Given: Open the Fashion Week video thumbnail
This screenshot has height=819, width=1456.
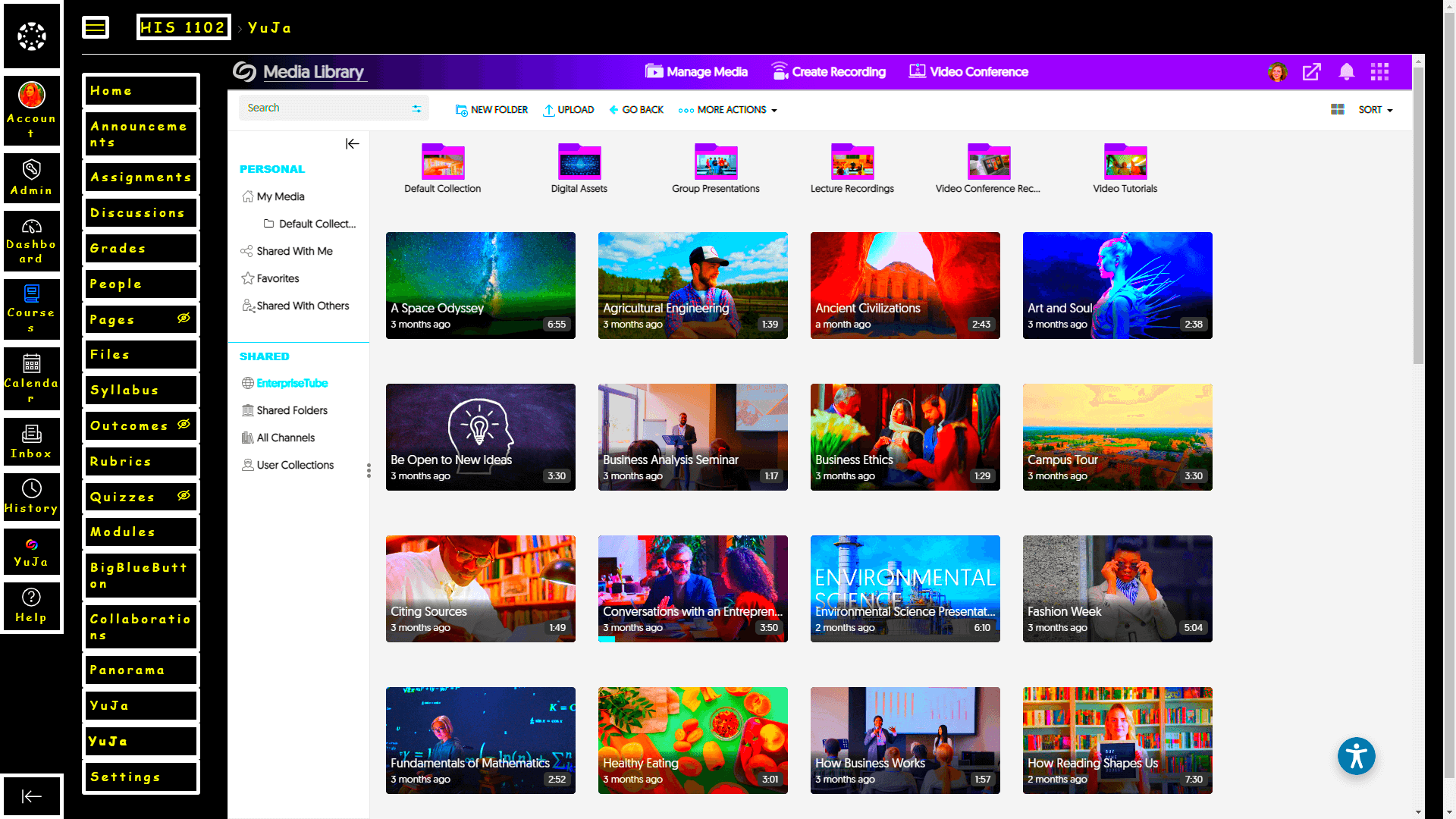Looking at the screenshot, I should [x=1118, y=588].
